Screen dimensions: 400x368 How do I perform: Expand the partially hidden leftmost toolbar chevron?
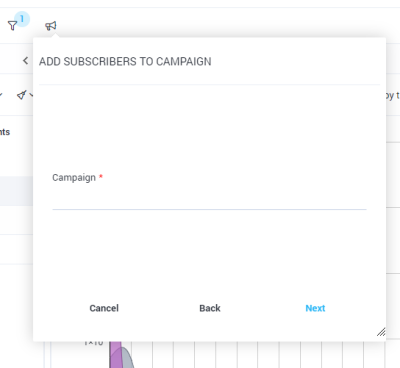(1, 95)
